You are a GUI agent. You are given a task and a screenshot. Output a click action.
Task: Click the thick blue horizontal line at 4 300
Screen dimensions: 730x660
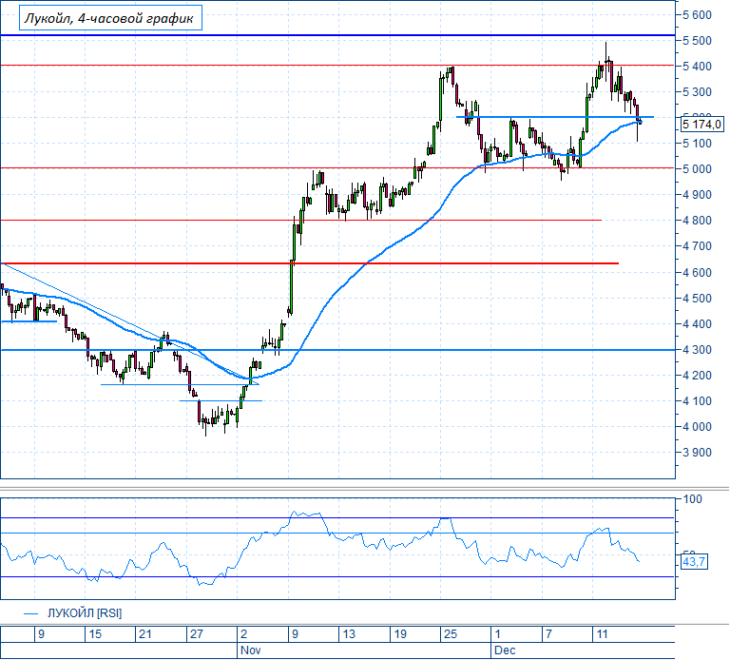(x=338, y=350)
